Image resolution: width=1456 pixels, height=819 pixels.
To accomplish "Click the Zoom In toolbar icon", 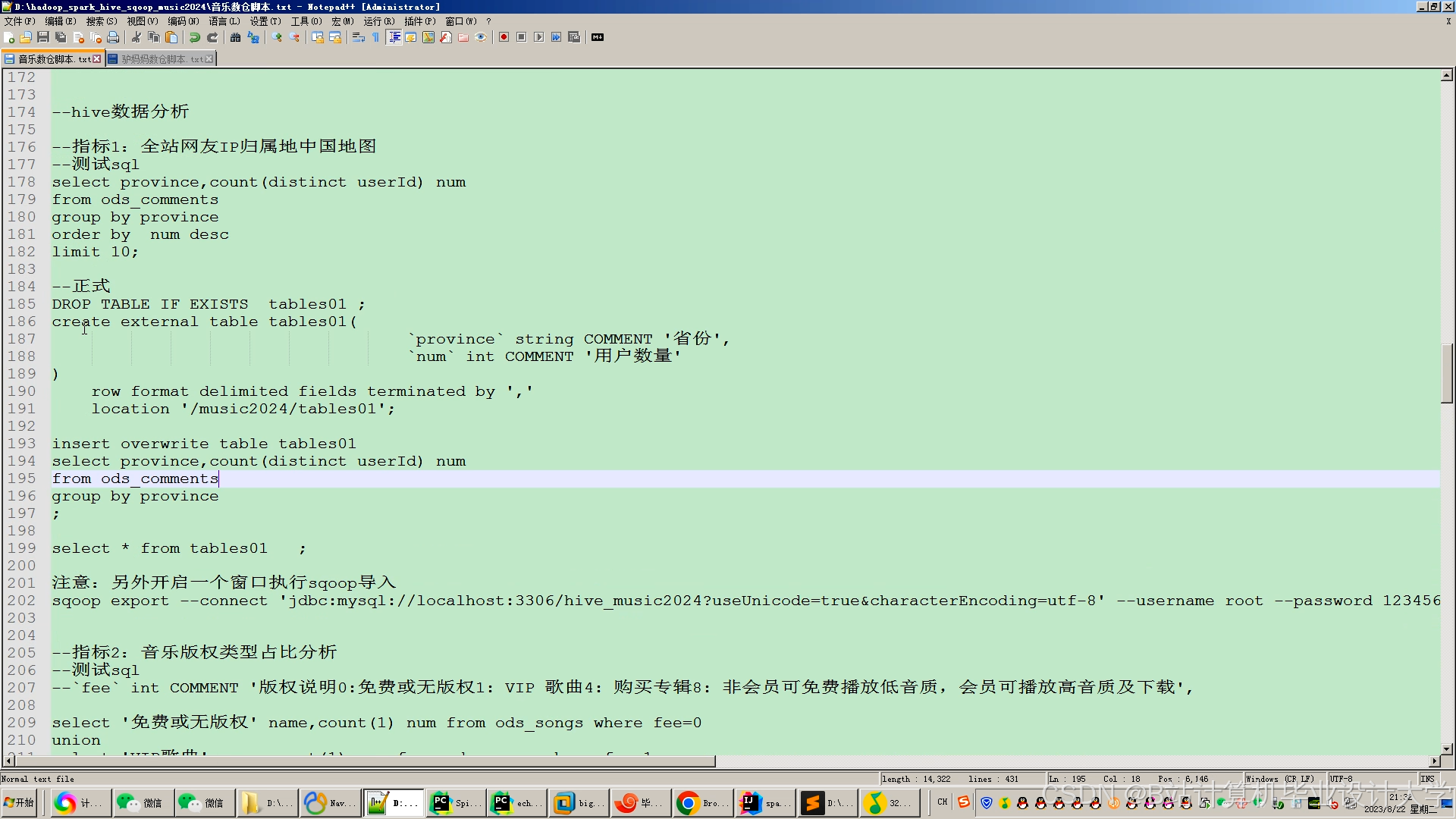I will [277, 37].
